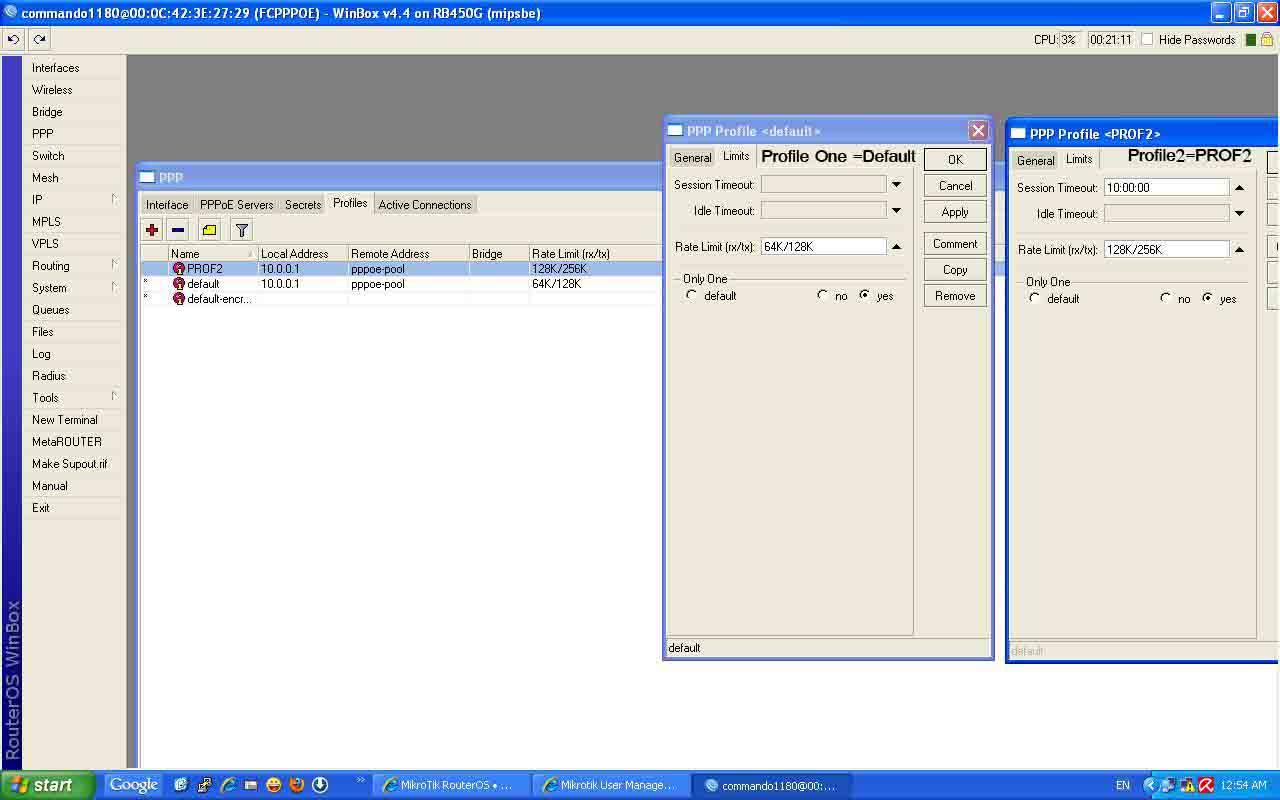
Task: Select Only One 'no' in PROF2 profile
Action: [x=1166, y=298]
